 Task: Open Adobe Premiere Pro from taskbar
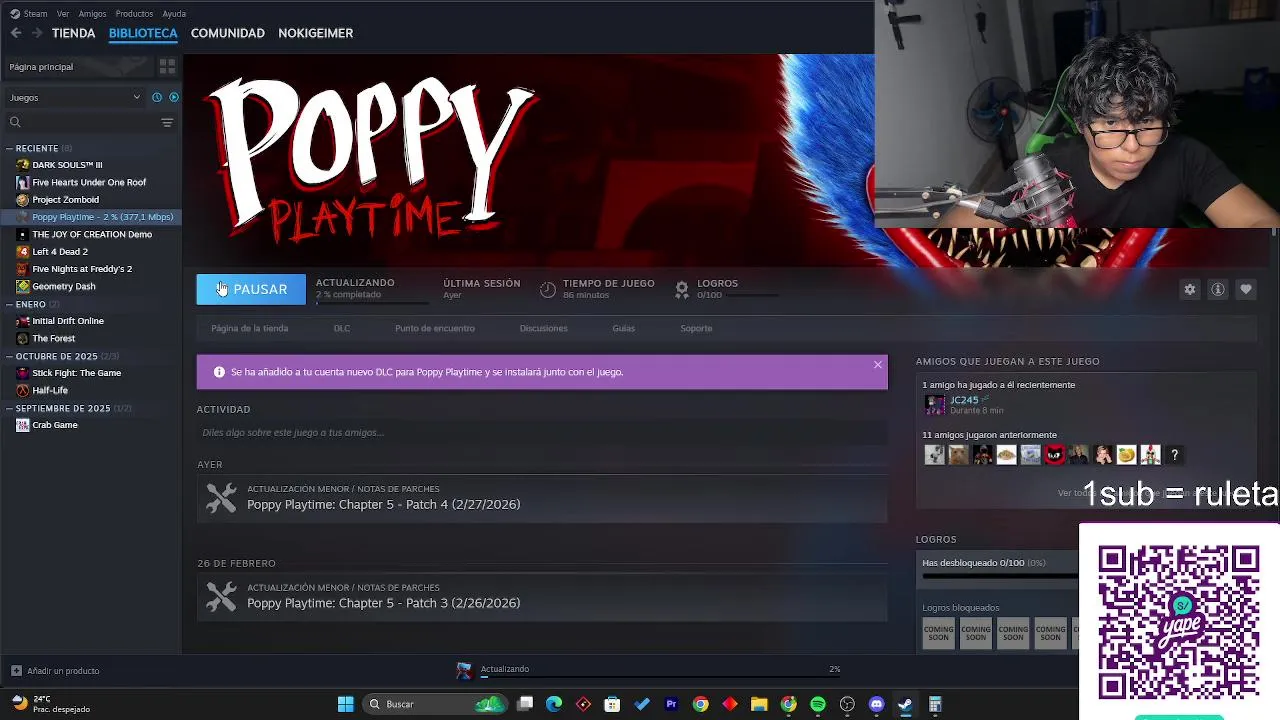coord(671,704)
